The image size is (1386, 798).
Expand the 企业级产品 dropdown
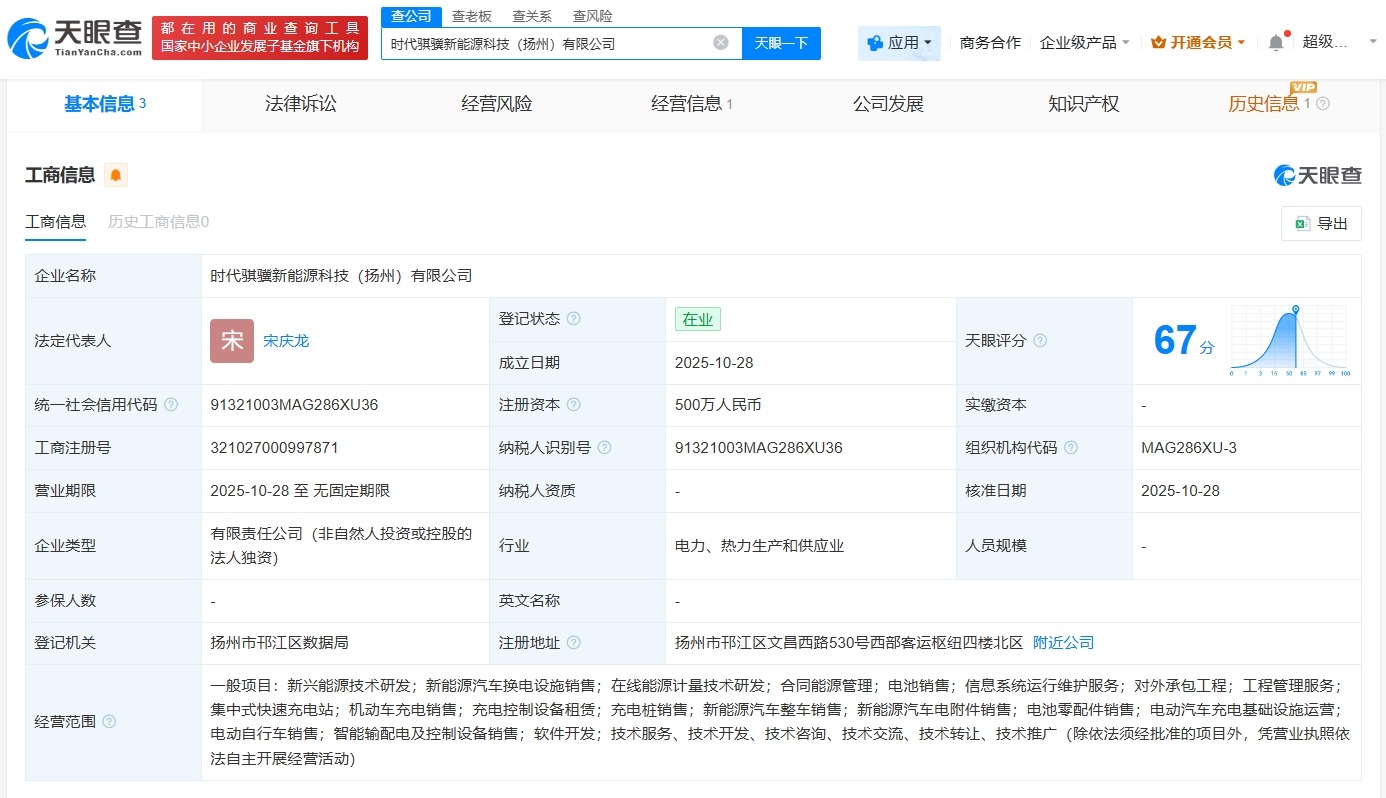(1085, 41)
